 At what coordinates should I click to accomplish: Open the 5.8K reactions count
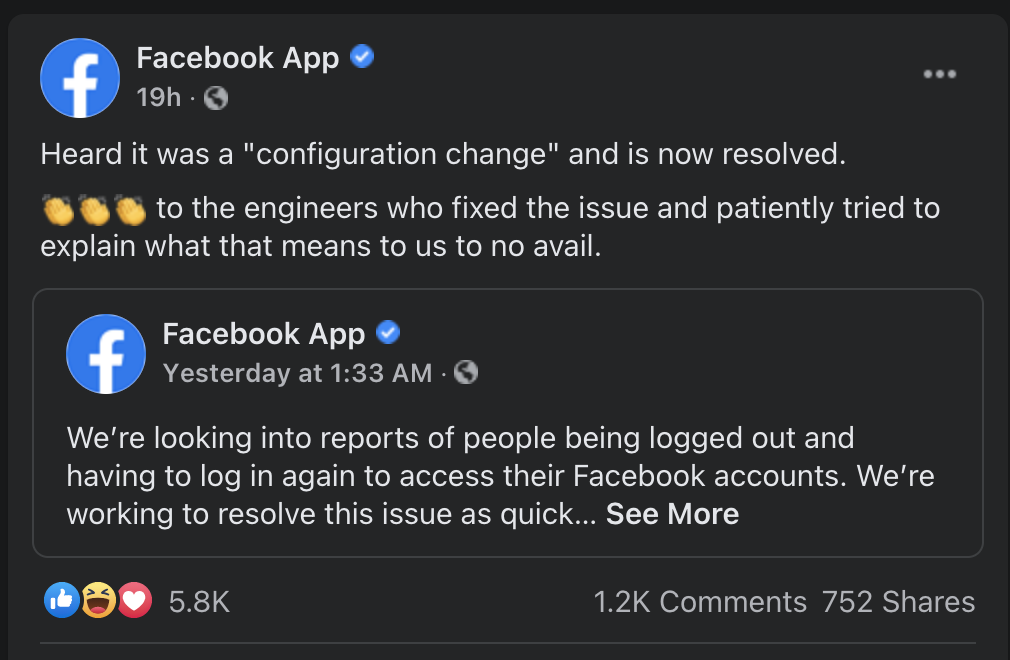tap(199, 602)
